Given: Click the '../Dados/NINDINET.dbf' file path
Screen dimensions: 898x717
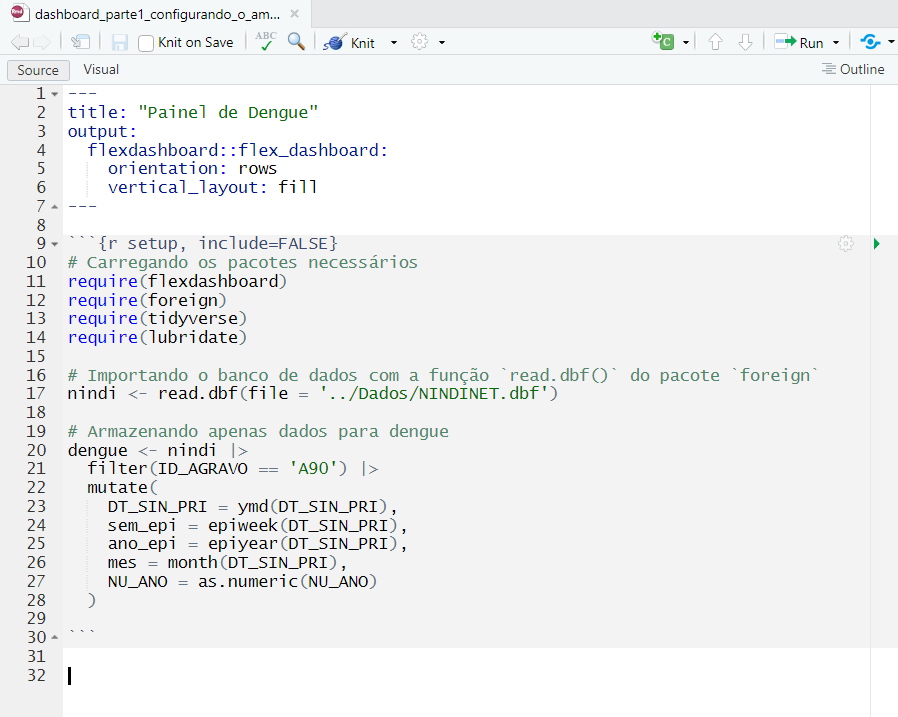Looking at the screenshot, I should tap(434, 393).
